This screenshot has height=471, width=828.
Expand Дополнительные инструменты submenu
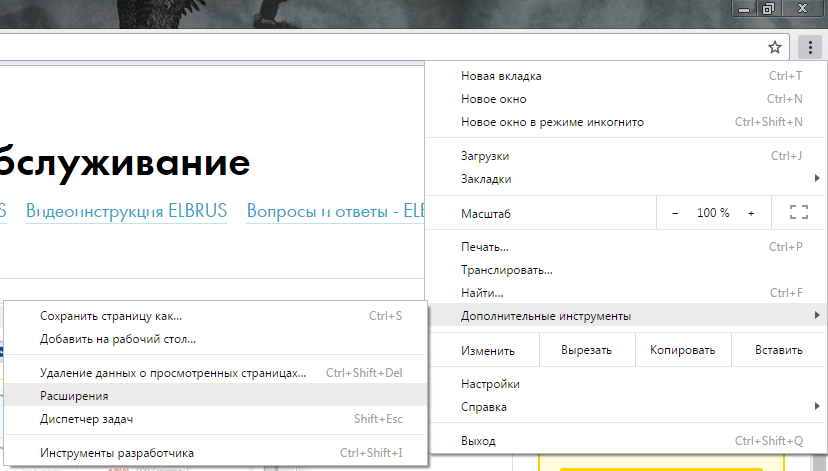546,316
